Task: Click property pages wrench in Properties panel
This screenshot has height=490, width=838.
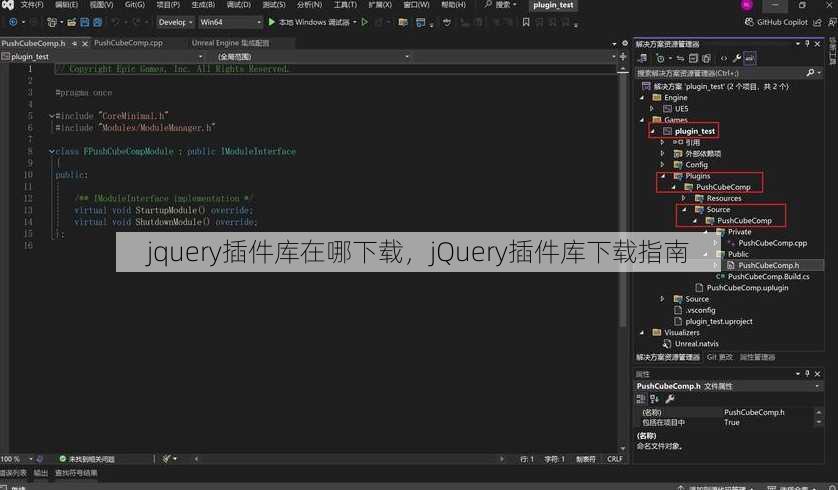Action: [670, 399]
